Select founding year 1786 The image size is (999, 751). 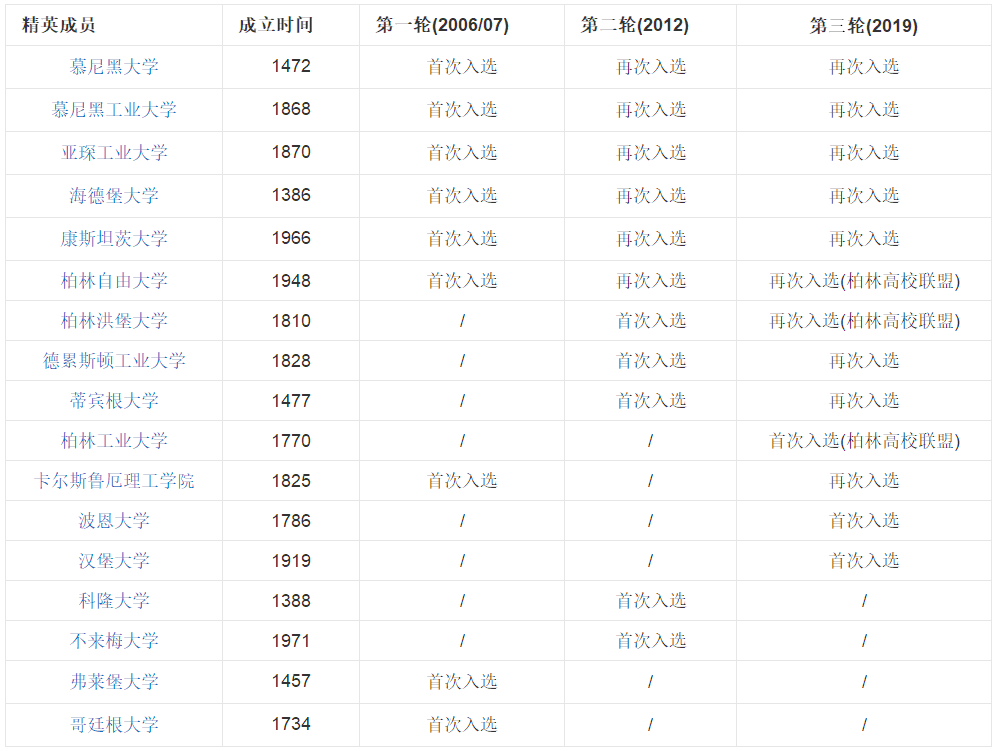point(291,521)
